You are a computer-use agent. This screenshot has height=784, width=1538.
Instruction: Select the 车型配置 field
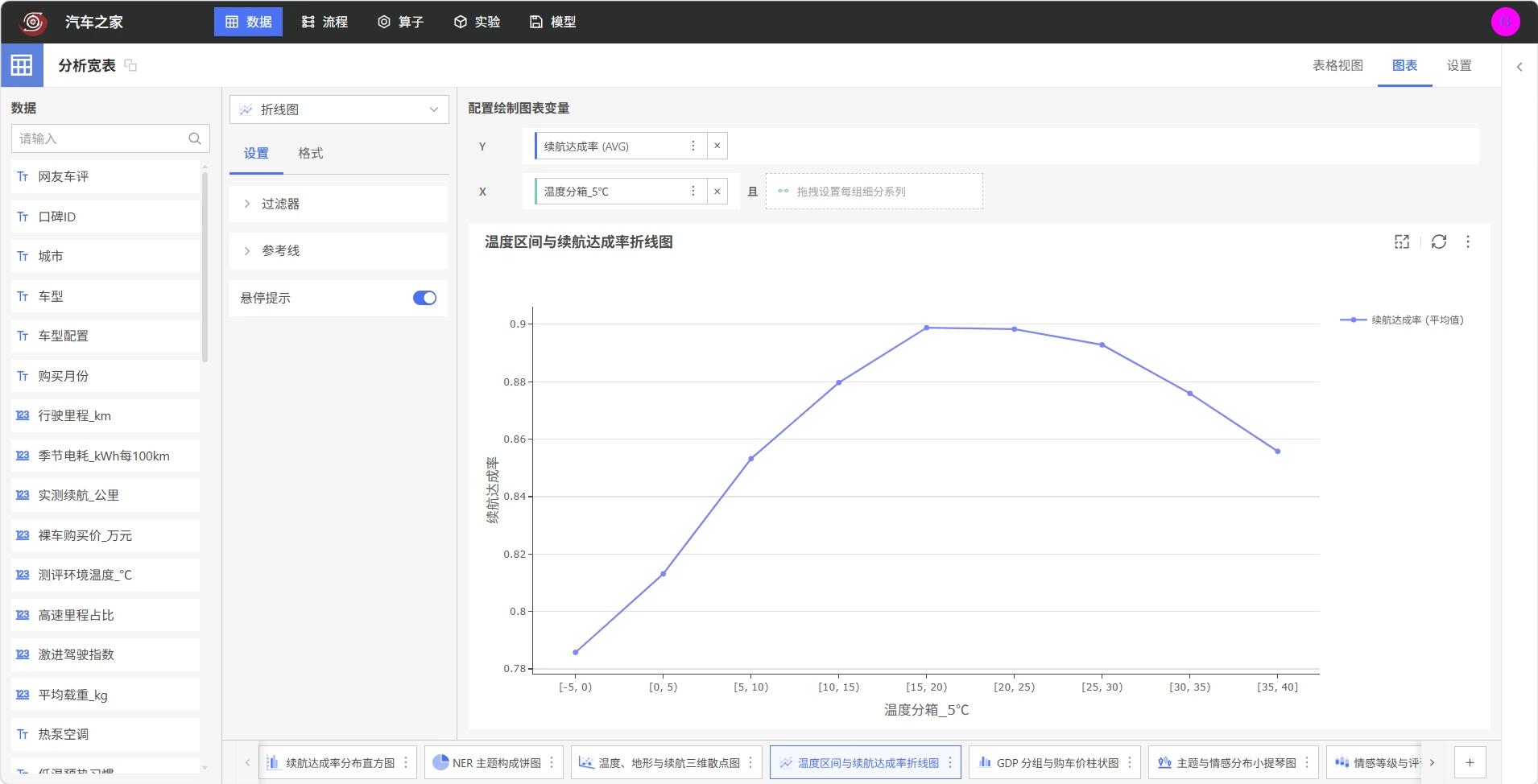105,336
